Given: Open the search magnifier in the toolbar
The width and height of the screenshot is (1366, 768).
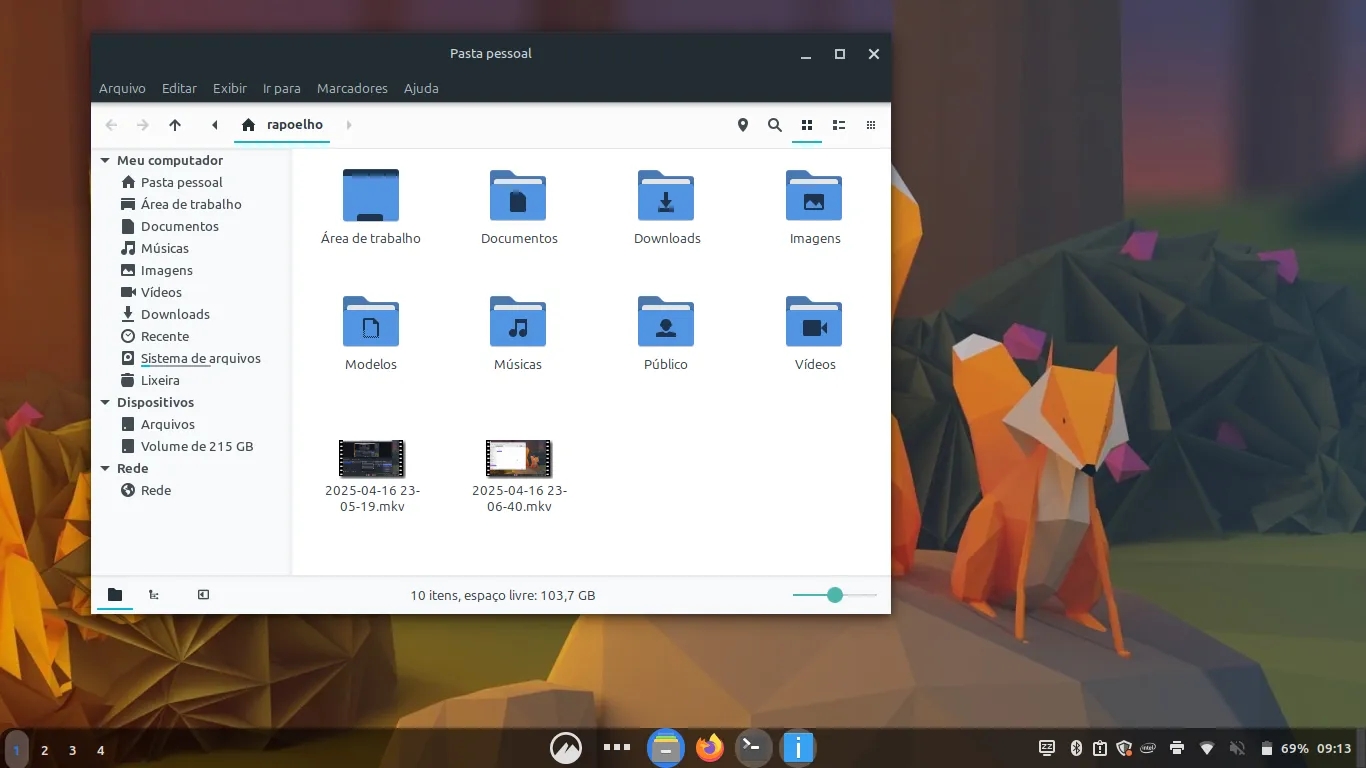Looking at the screenshot, I should (x=774, y=125).
